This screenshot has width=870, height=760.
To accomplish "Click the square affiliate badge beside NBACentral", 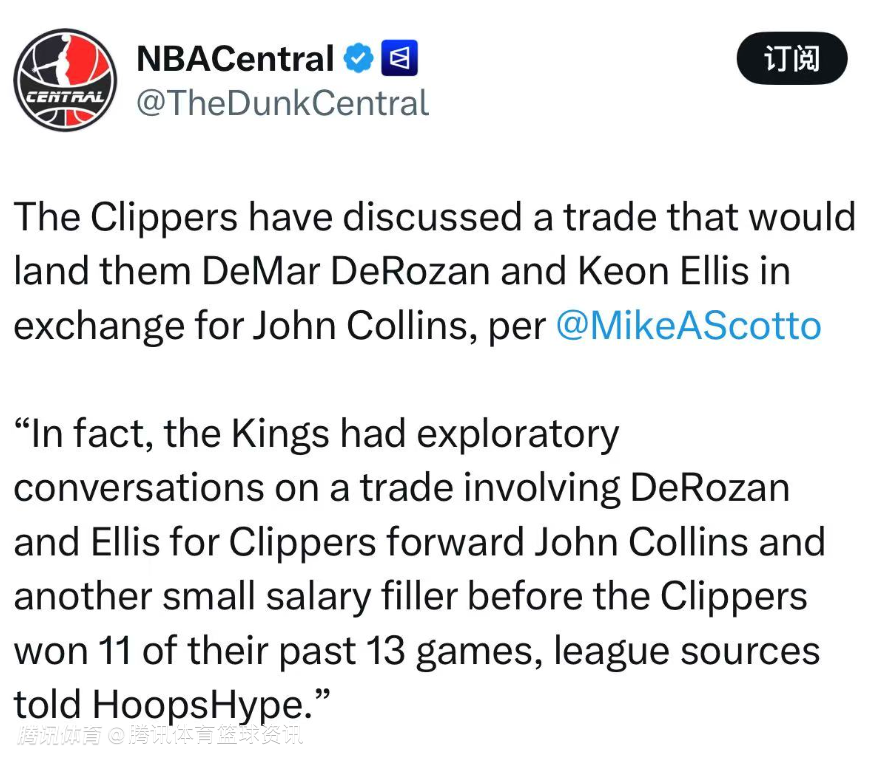I will pyautogui.click(x=401, y=59).
